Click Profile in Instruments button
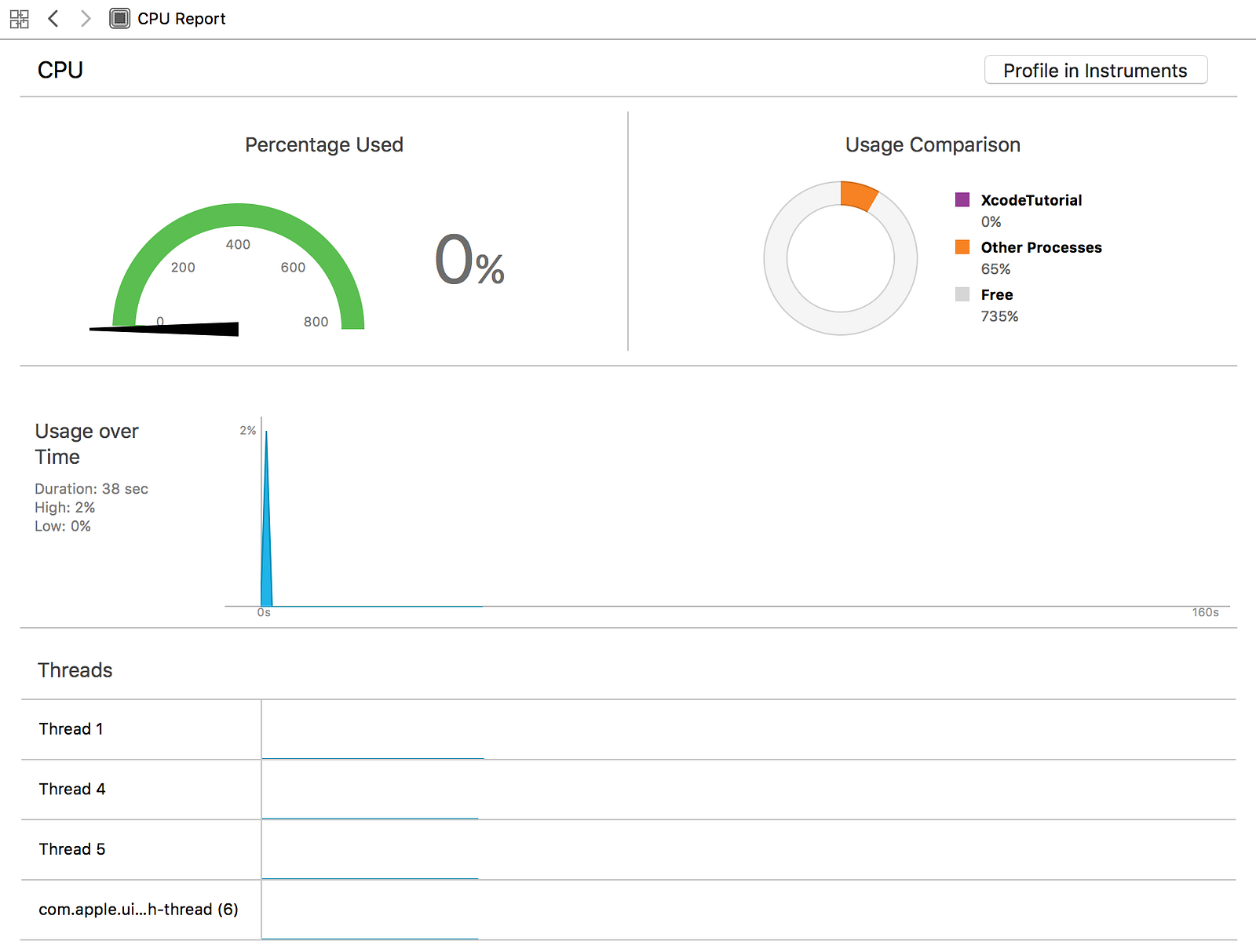This screenshot has height=952, width=1256. click(x=1096, y=70)
